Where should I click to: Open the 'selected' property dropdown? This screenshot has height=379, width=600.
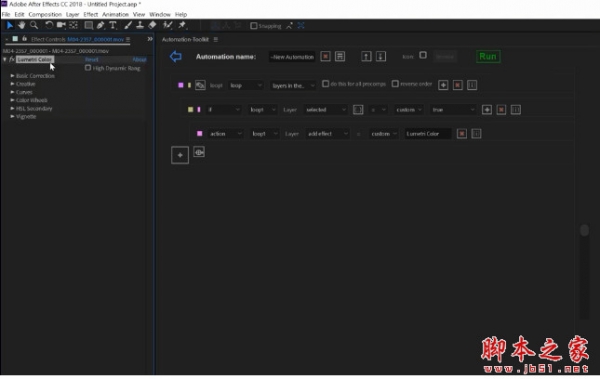[326, 110]
